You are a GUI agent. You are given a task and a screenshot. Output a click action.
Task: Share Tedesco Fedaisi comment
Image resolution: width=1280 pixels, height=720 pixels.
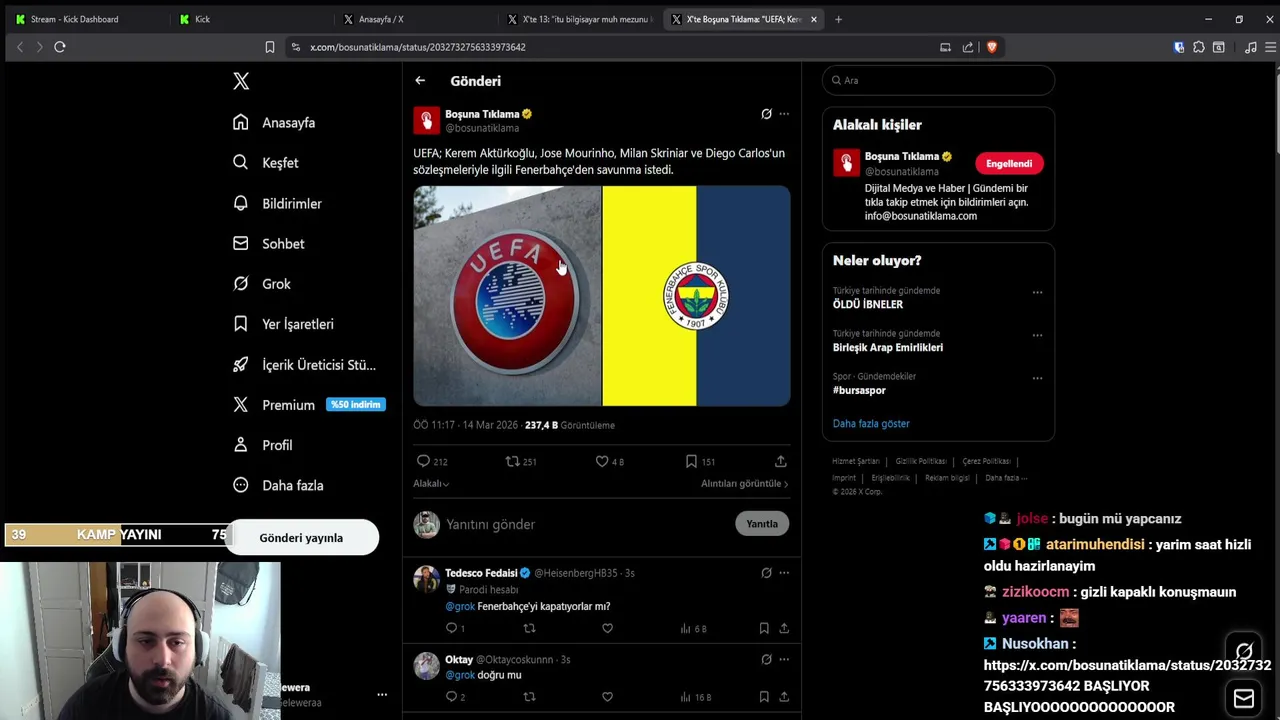(784, 628)
